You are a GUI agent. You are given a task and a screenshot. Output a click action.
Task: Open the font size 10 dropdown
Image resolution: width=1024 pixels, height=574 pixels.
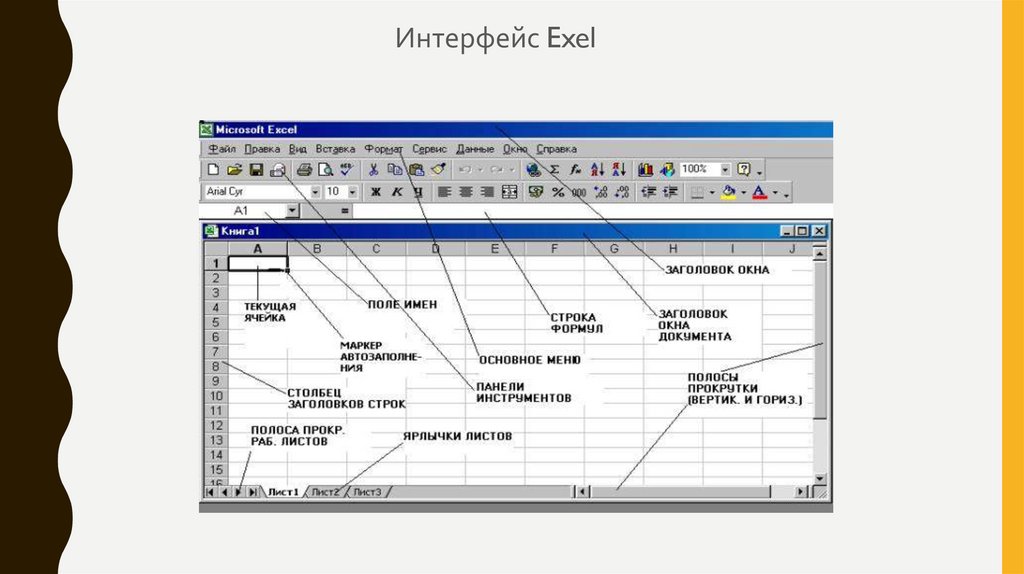353,192
